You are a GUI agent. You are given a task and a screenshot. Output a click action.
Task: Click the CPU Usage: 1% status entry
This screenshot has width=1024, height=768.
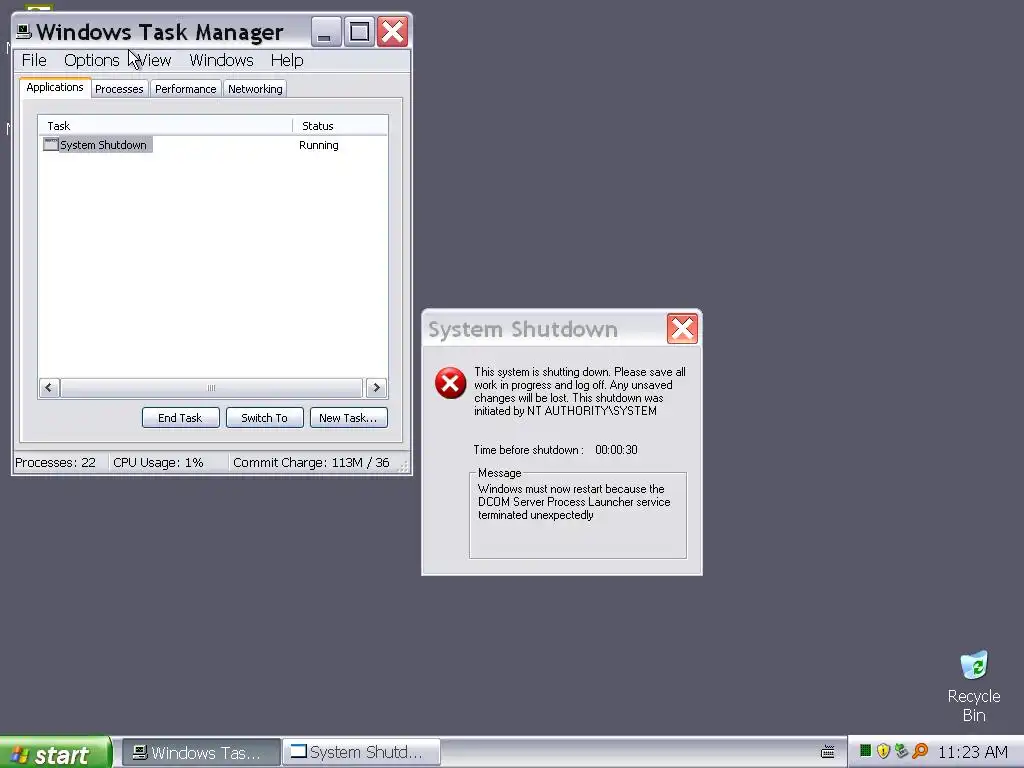point(159,462)
